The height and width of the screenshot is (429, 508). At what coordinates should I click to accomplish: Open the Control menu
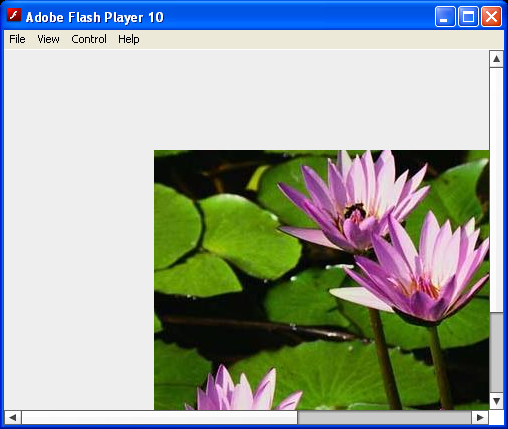(x=89, y=39)
